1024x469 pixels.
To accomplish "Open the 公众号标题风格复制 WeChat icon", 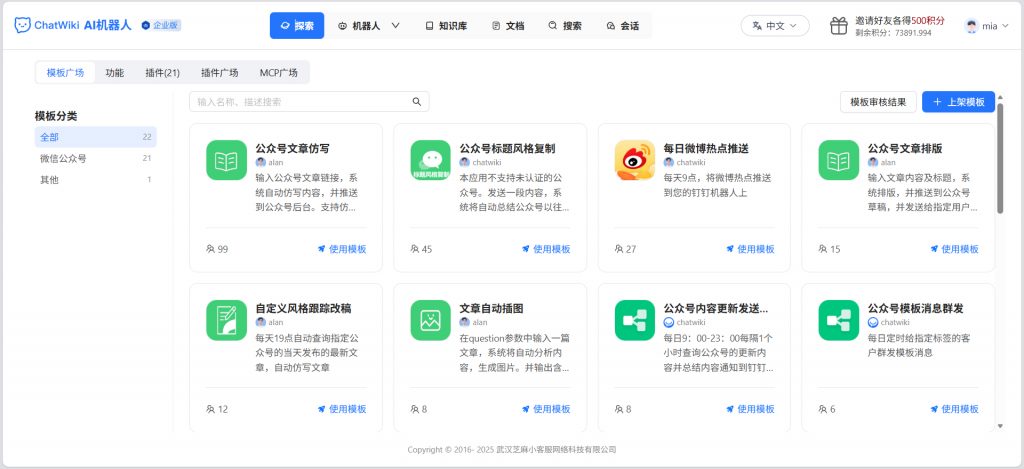I will (x=431, y=160).
